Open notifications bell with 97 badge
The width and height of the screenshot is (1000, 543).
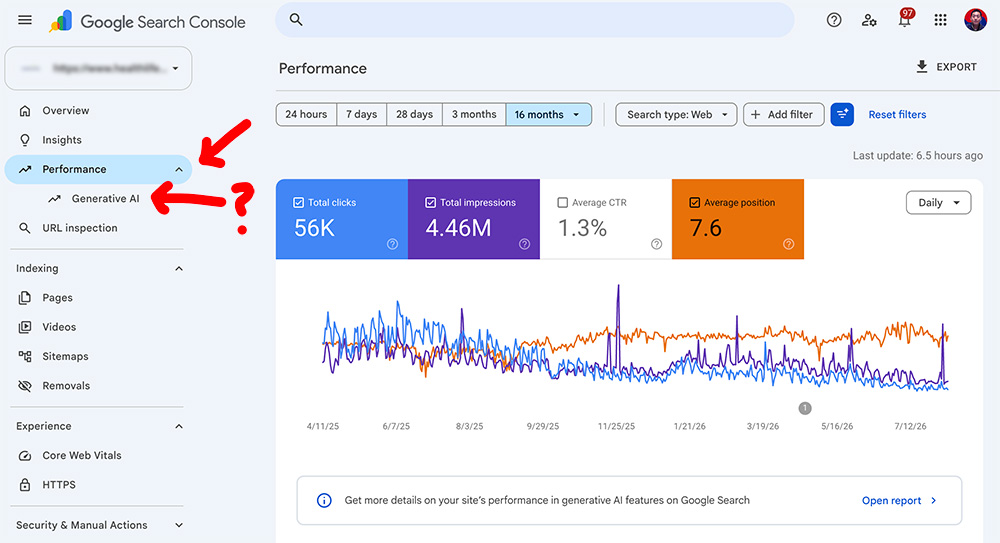pyautogui.click(x=905, y=19)
